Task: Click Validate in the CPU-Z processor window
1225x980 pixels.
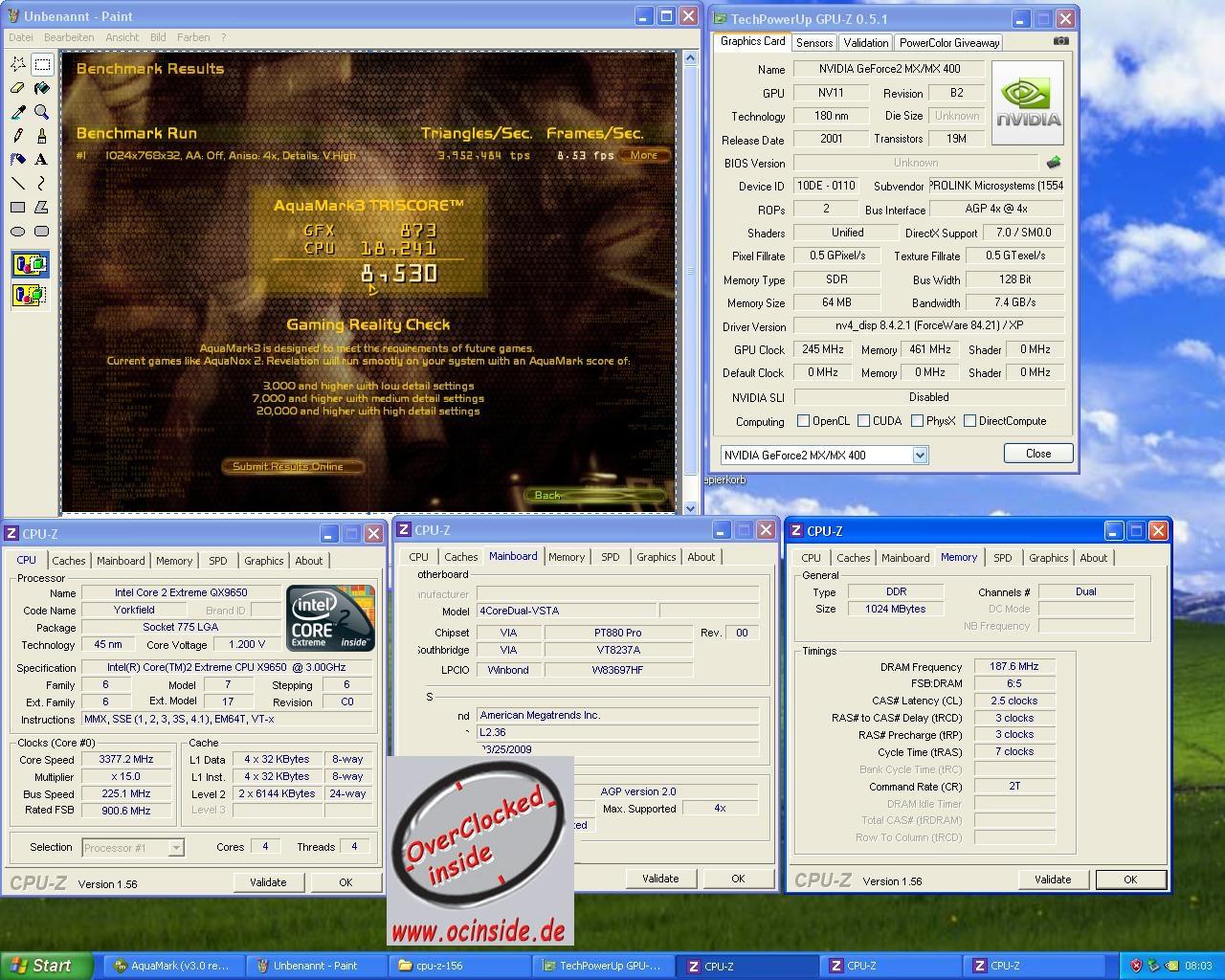Action: coord(268,882)
